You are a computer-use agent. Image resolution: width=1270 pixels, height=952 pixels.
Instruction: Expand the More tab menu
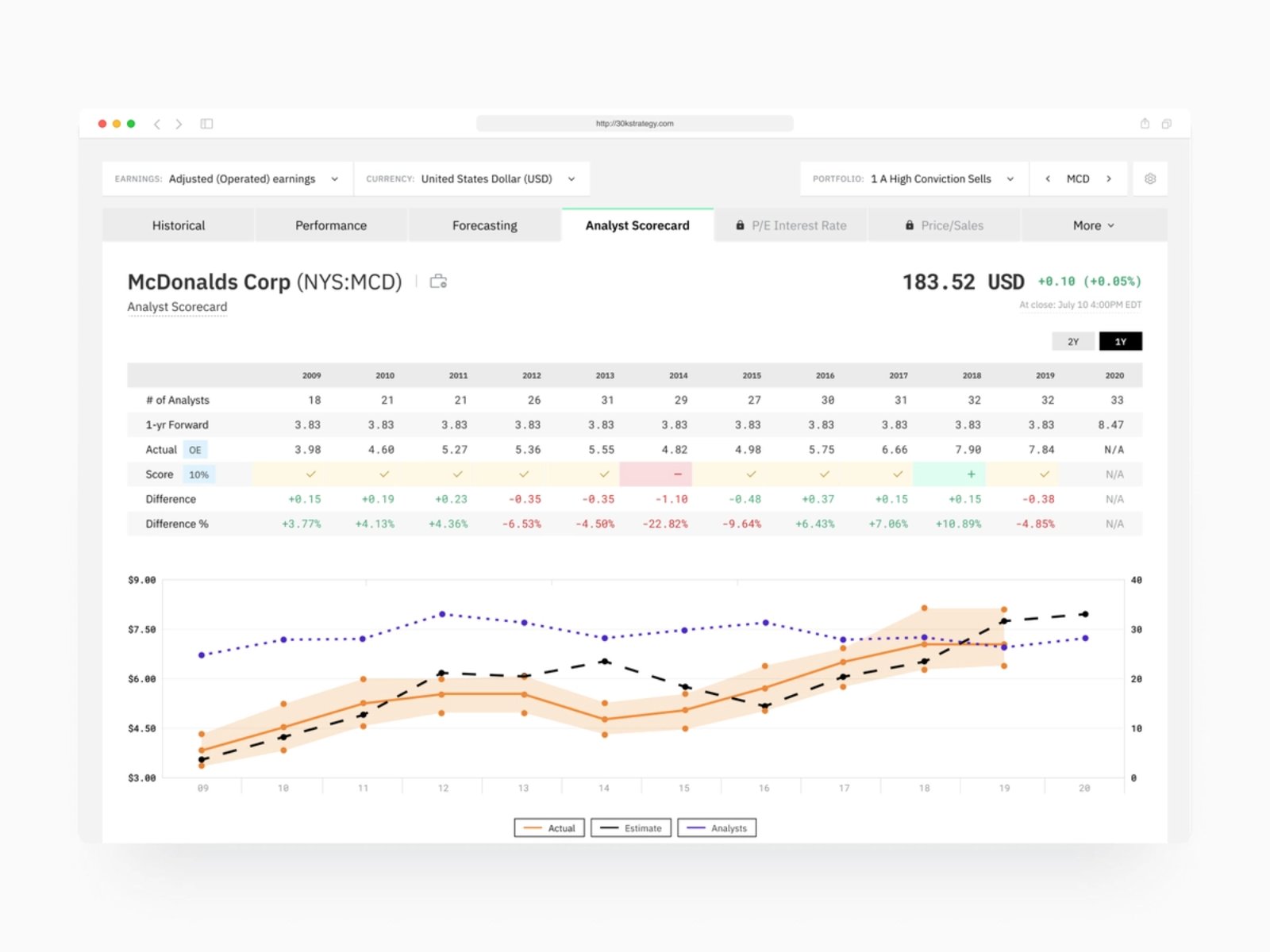tap(1094, 225)
